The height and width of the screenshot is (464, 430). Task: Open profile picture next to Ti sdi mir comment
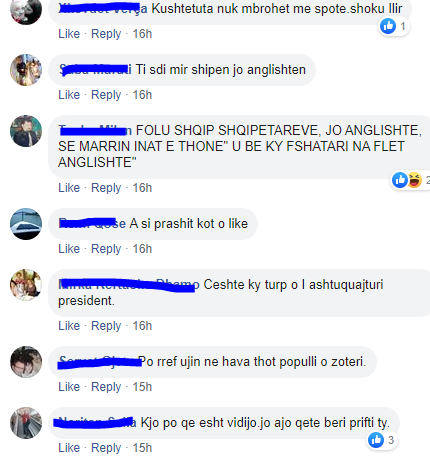tap(26, 70)
